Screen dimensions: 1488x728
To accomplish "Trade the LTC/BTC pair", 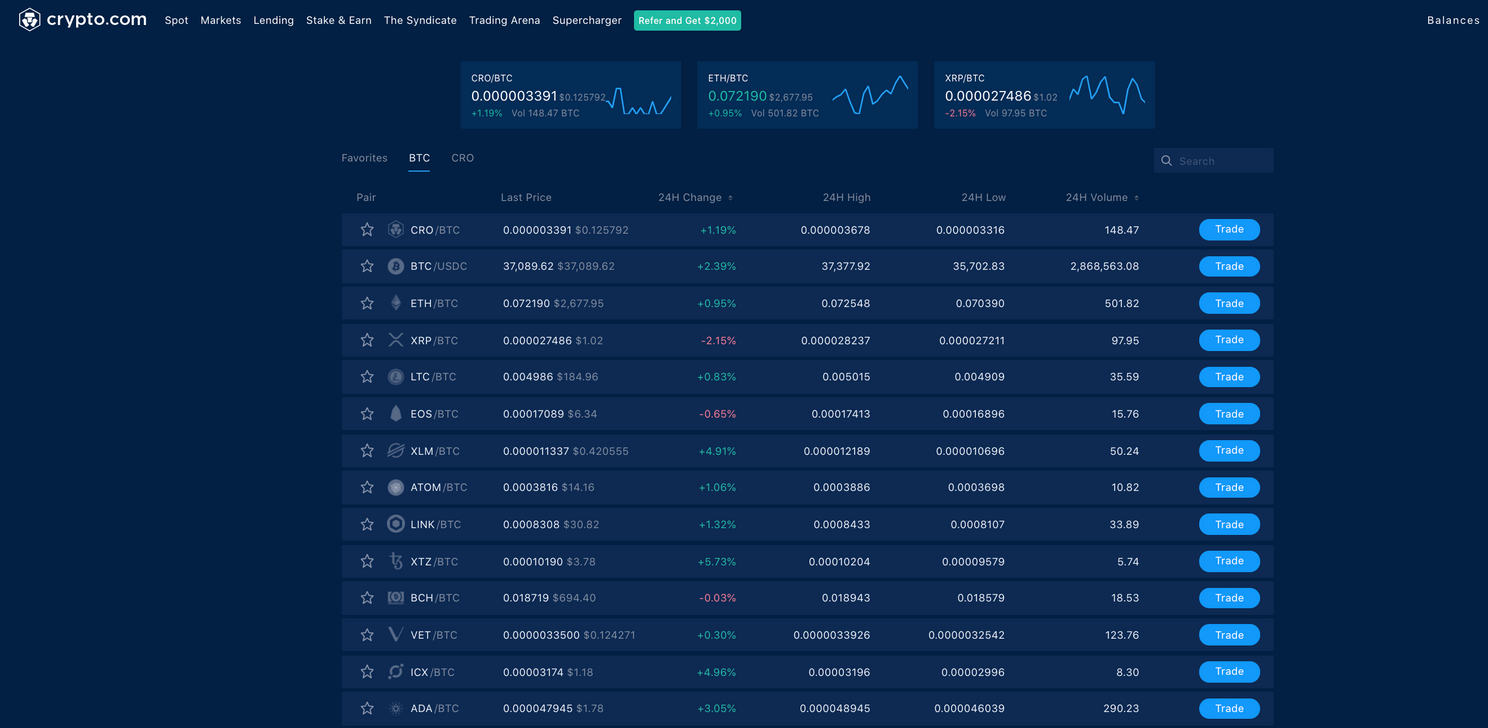I will (1229, 377).
